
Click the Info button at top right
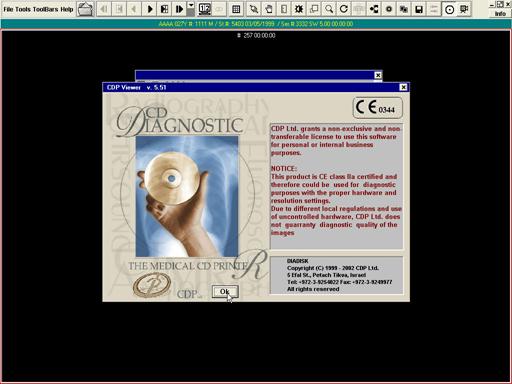[x=500, y=14]
